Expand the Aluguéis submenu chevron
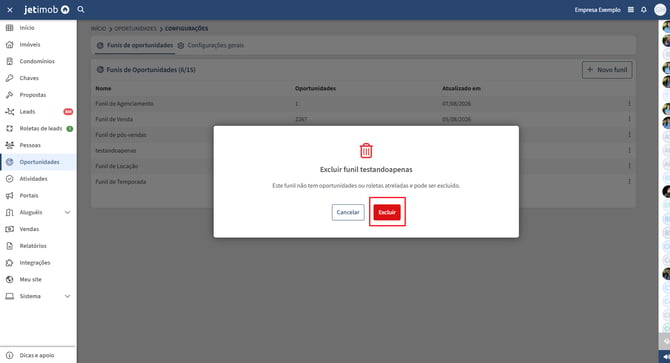Screen dimensions: 670x363 pyautogui.click(x=68, y=212)
